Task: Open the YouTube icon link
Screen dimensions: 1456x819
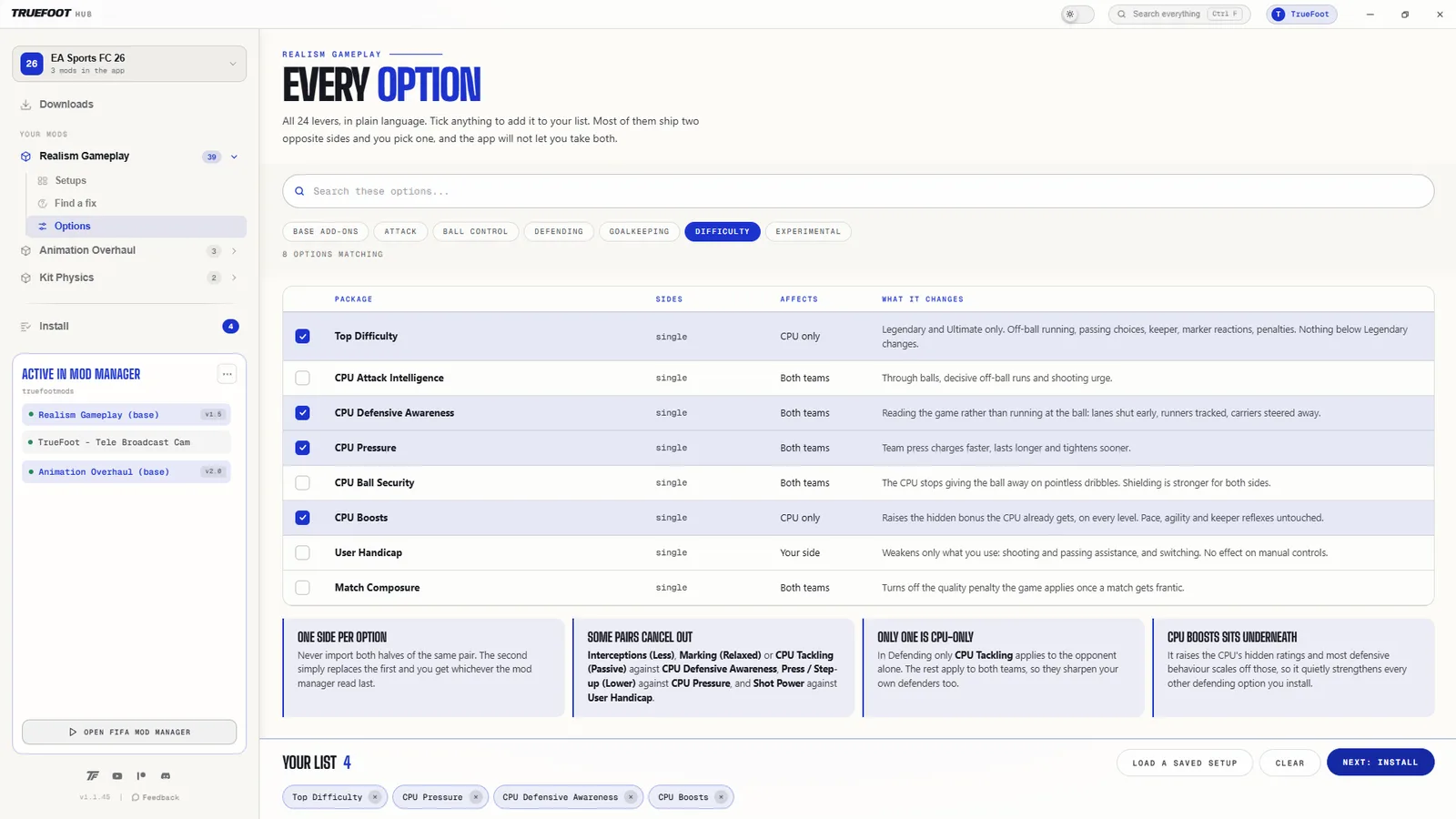Action: click(x=117, y=776)
